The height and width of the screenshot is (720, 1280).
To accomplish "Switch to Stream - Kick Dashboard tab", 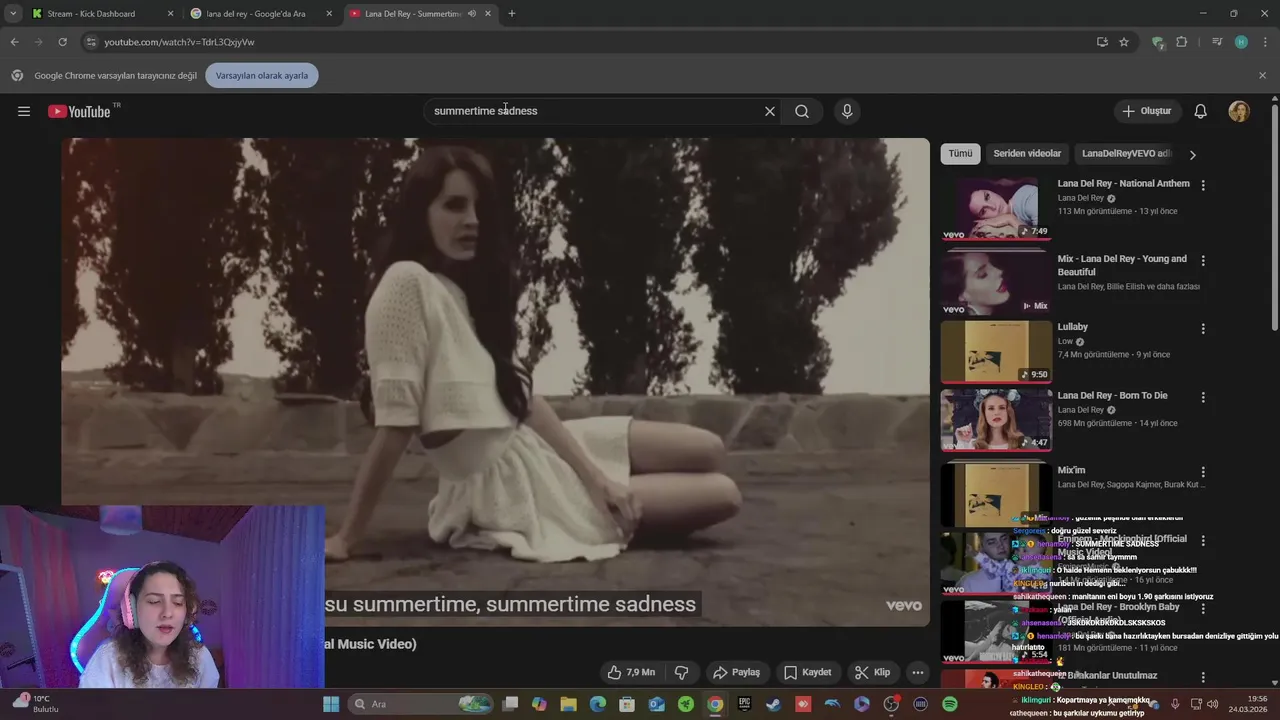I will coord(103,14).
